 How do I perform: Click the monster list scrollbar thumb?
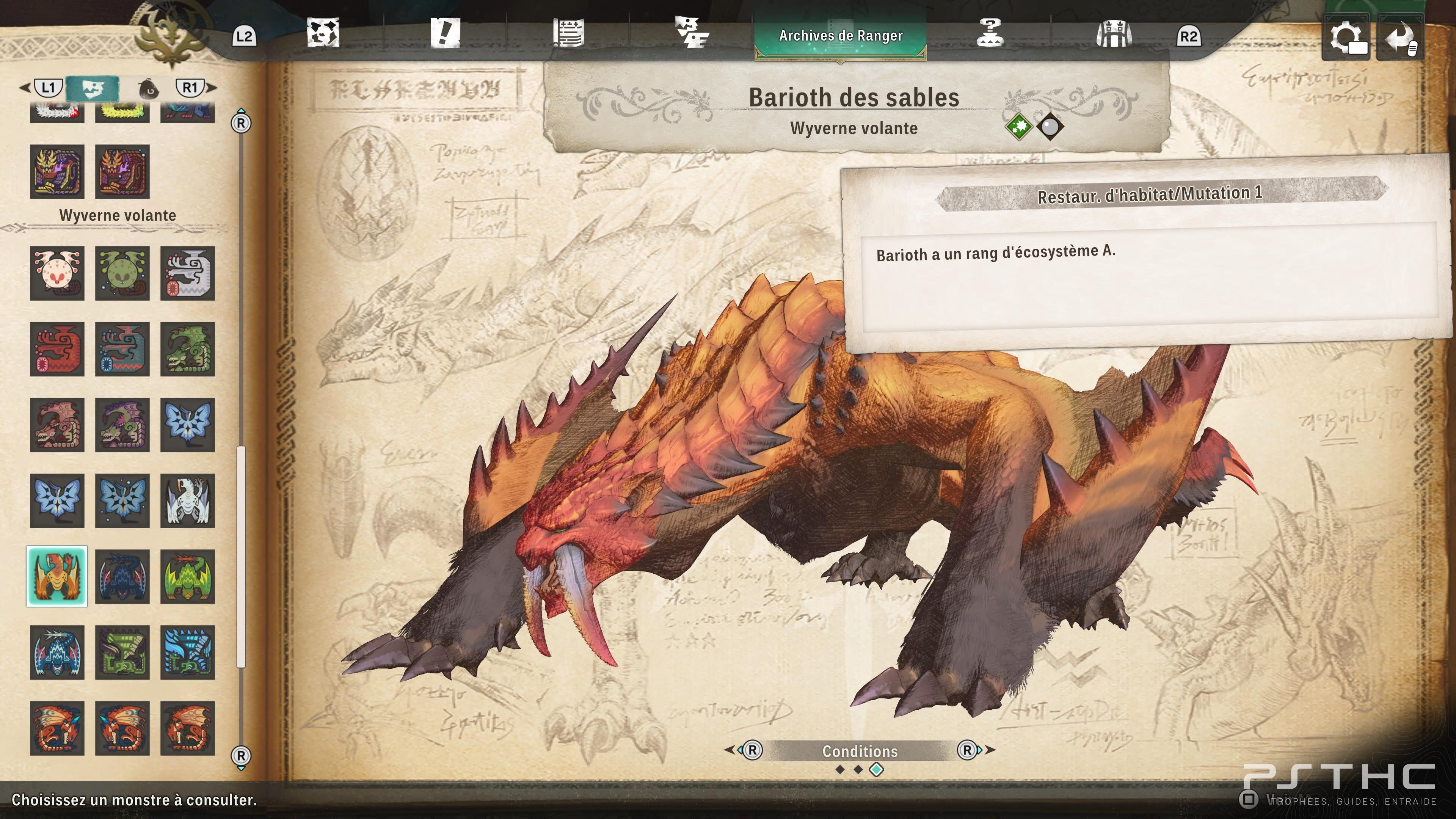click(x=242, y=557)
